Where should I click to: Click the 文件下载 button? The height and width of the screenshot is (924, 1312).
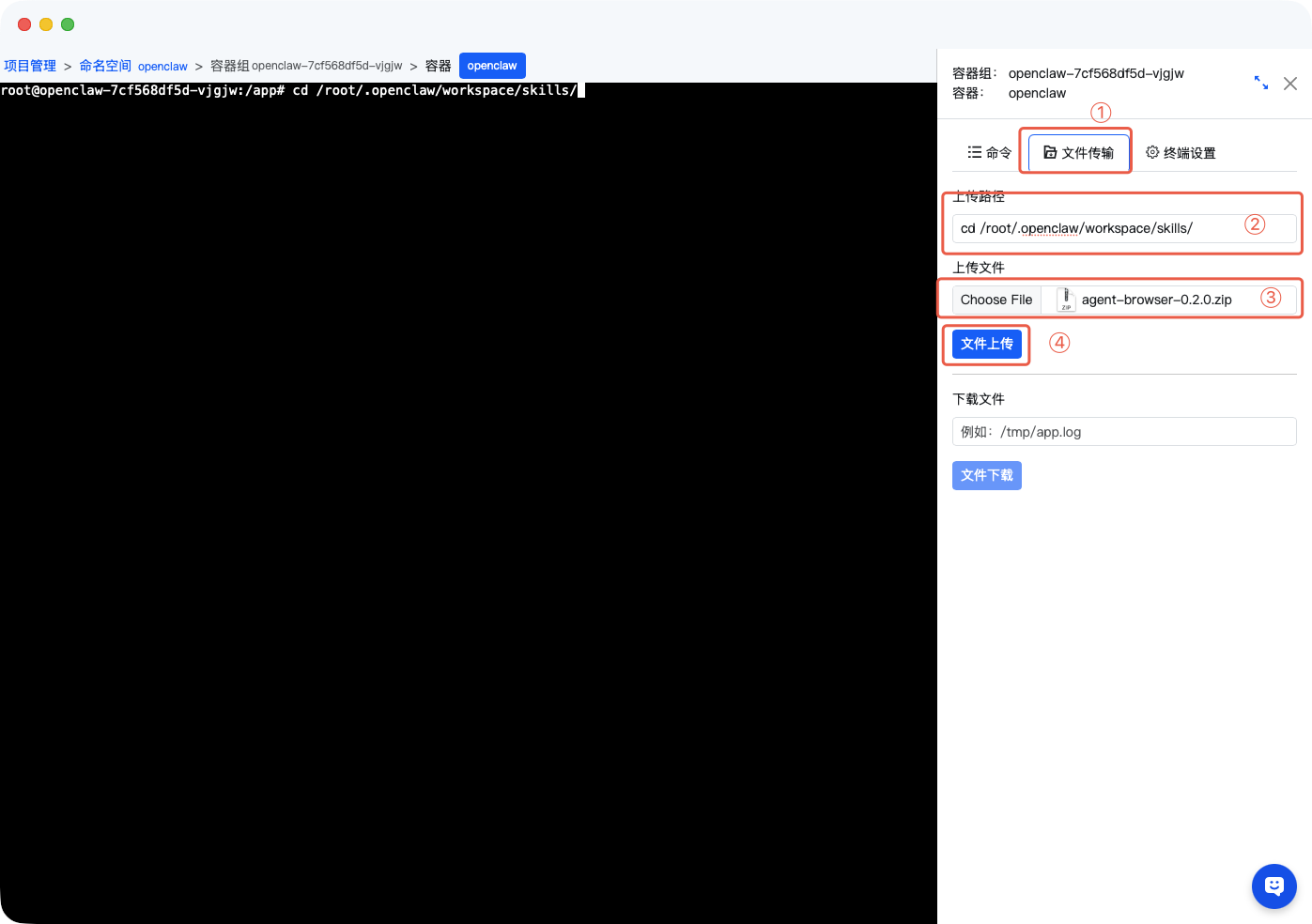coord(986,475)
